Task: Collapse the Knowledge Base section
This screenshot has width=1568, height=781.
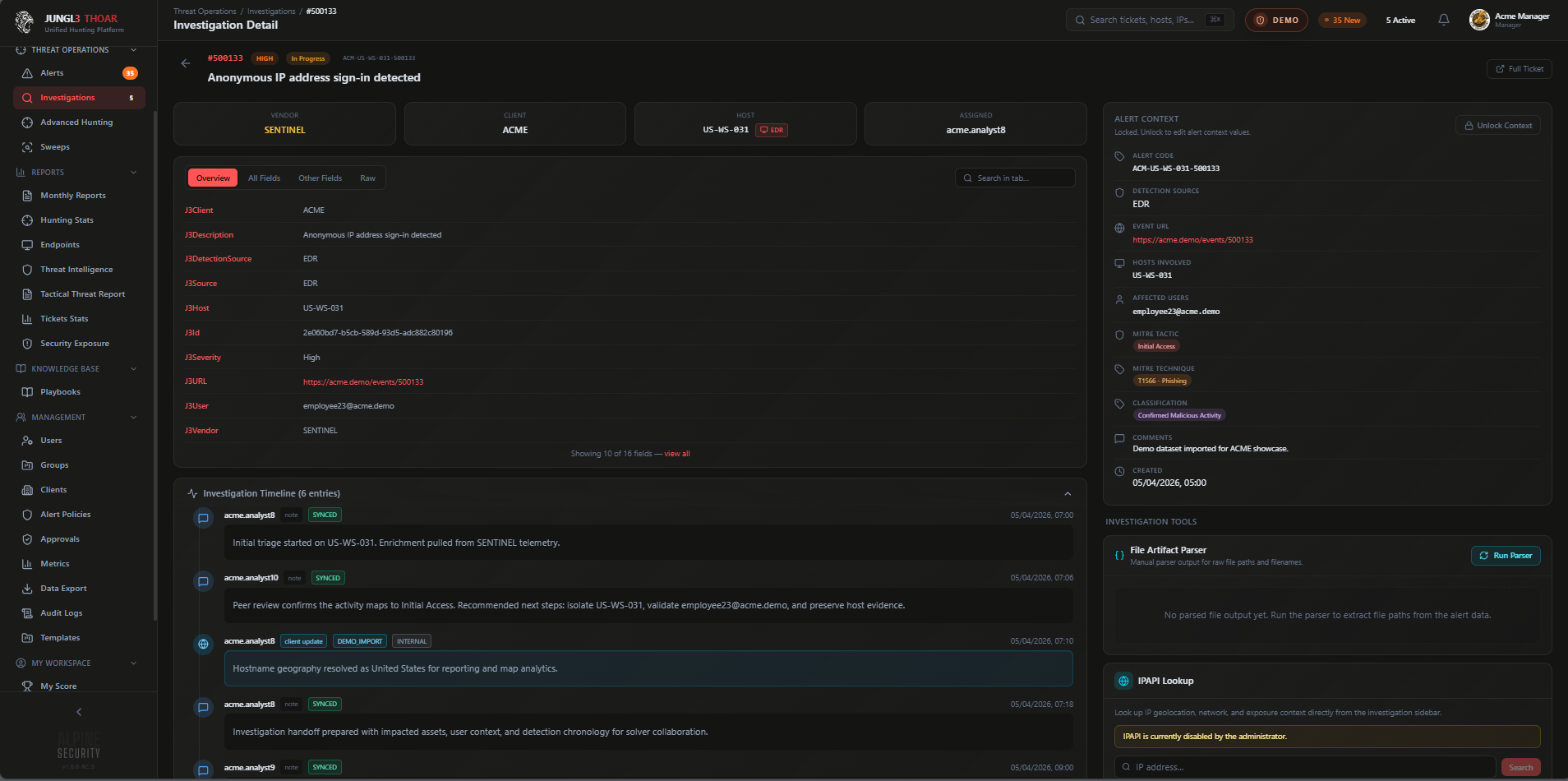Action: pos(133,369)
